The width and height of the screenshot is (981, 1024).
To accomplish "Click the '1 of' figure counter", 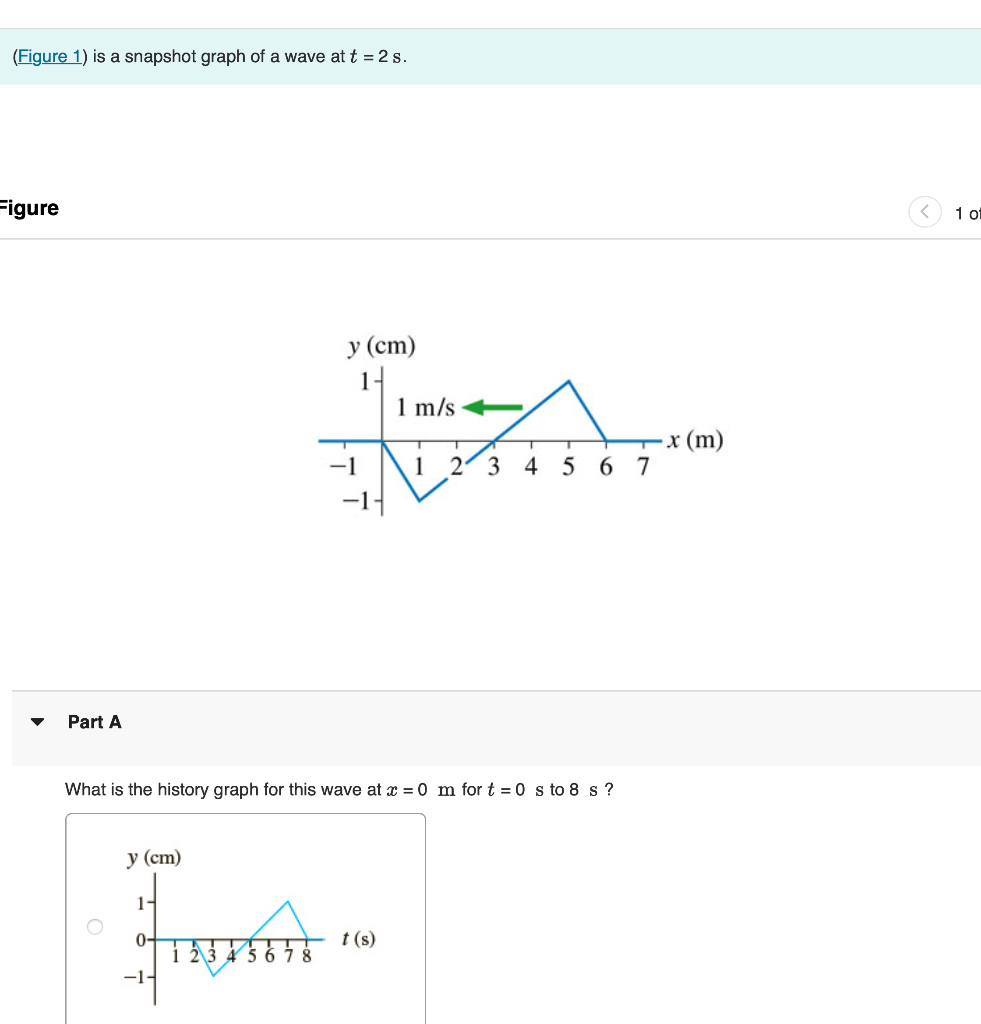I will (x=966, y=213).
